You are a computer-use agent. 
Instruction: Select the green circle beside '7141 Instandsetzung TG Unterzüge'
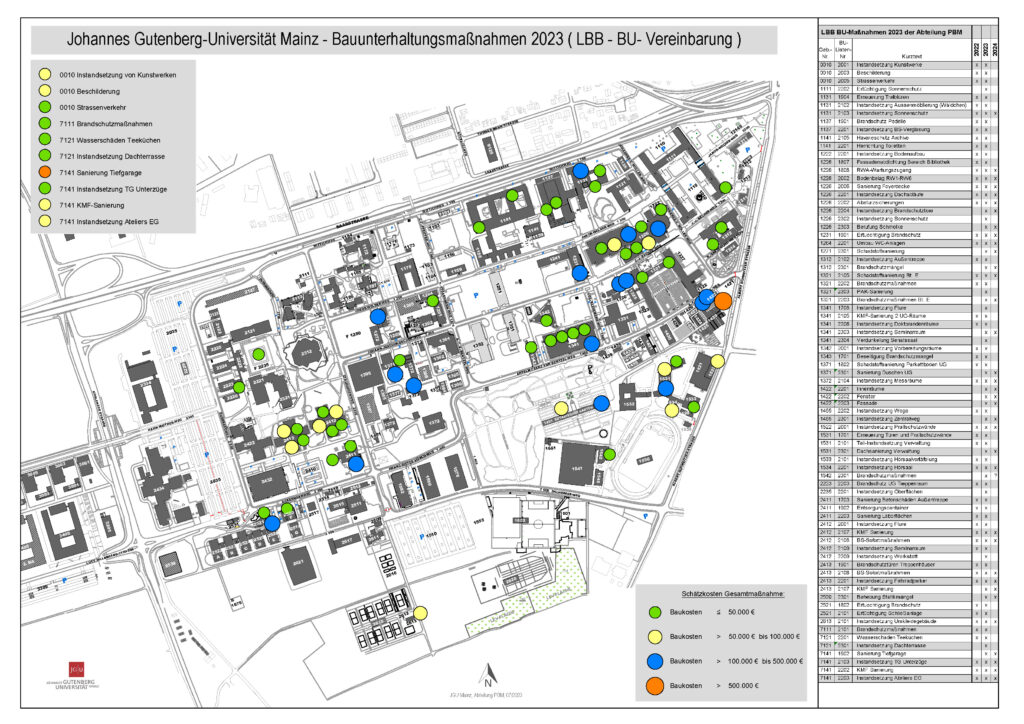pyautogui.click(x=44, y=189)
